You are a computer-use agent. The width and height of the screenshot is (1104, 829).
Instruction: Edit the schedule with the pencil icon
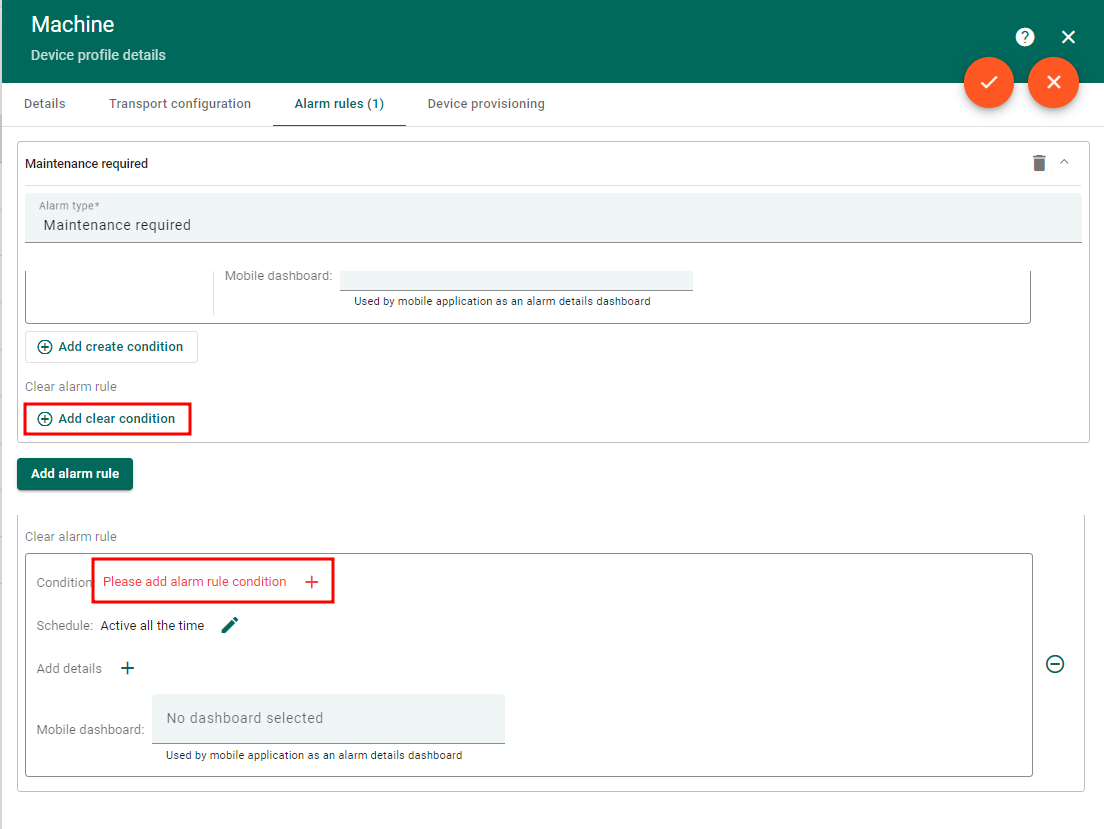[x=230, y=625]
